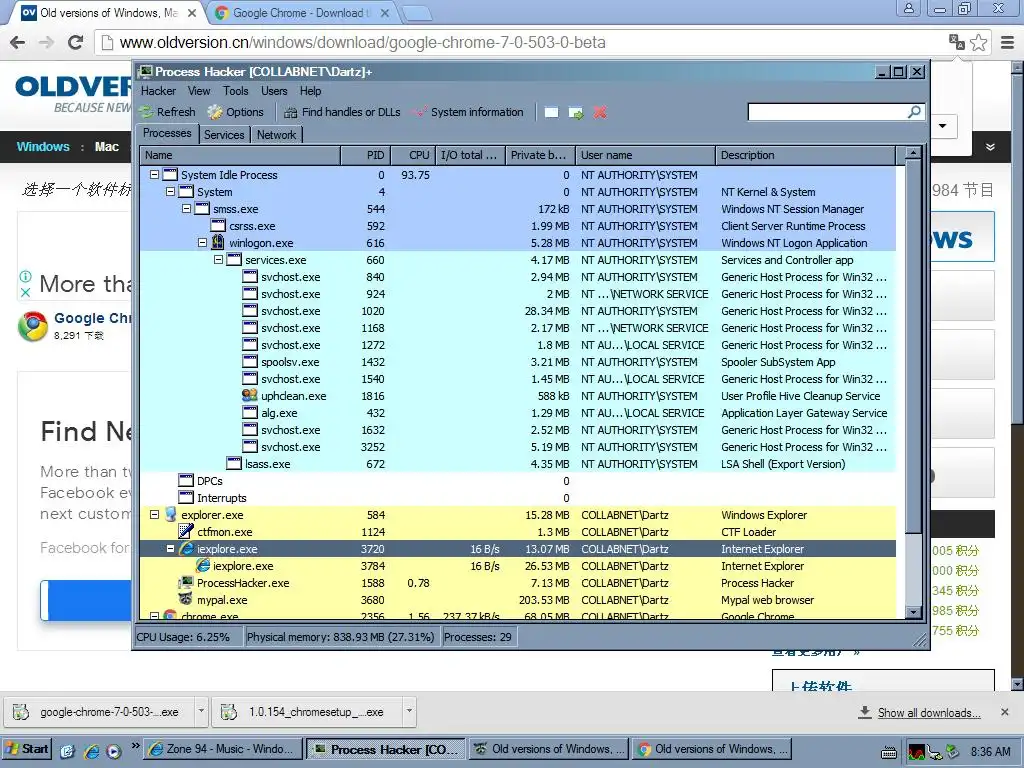Collapse the selected iexplore.exe node
Viewport: 1024px width, 768px height.
170,549
